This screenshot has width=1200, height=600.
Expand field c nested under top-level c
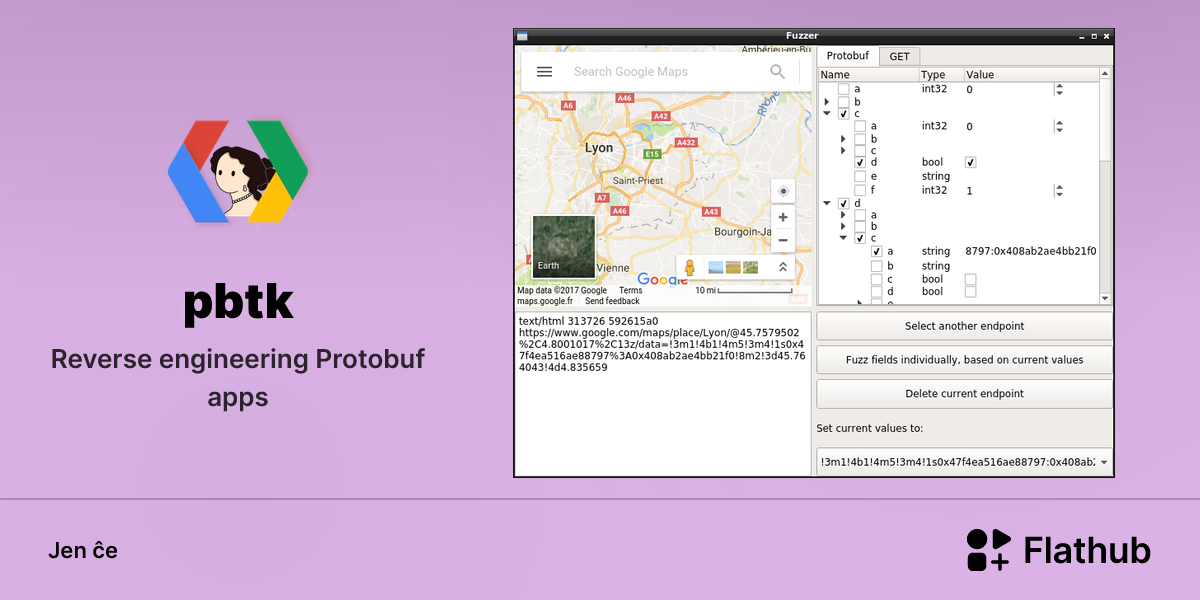(843, 151)
